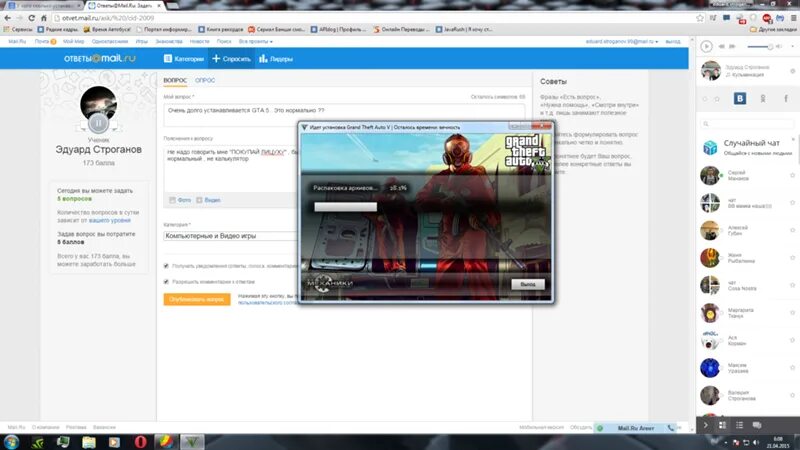Viewport: 800px width, 450px height.
Task: Skip to next track in sidebar player
Action: point(732,46)
